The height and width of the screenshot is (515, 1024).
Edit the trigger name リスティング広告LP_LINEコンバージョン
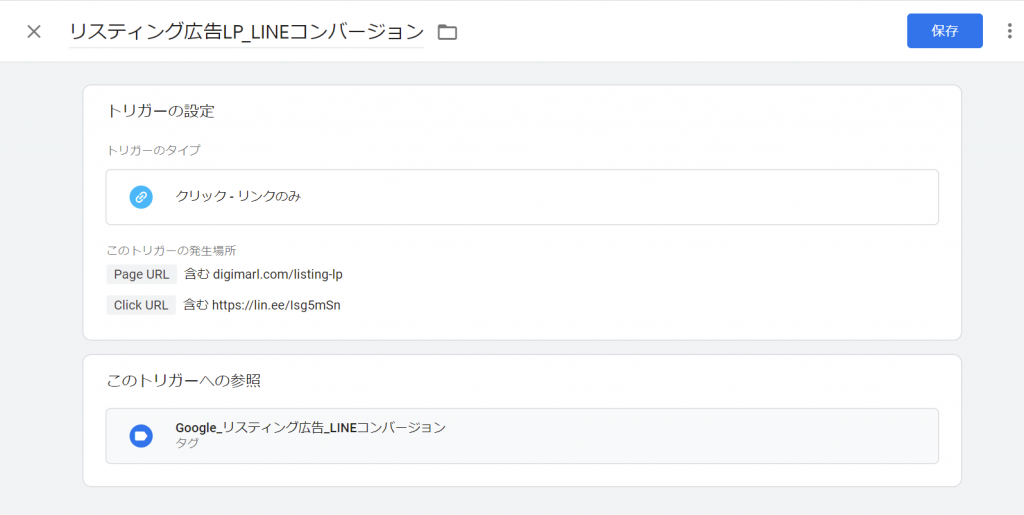[246, 32]
